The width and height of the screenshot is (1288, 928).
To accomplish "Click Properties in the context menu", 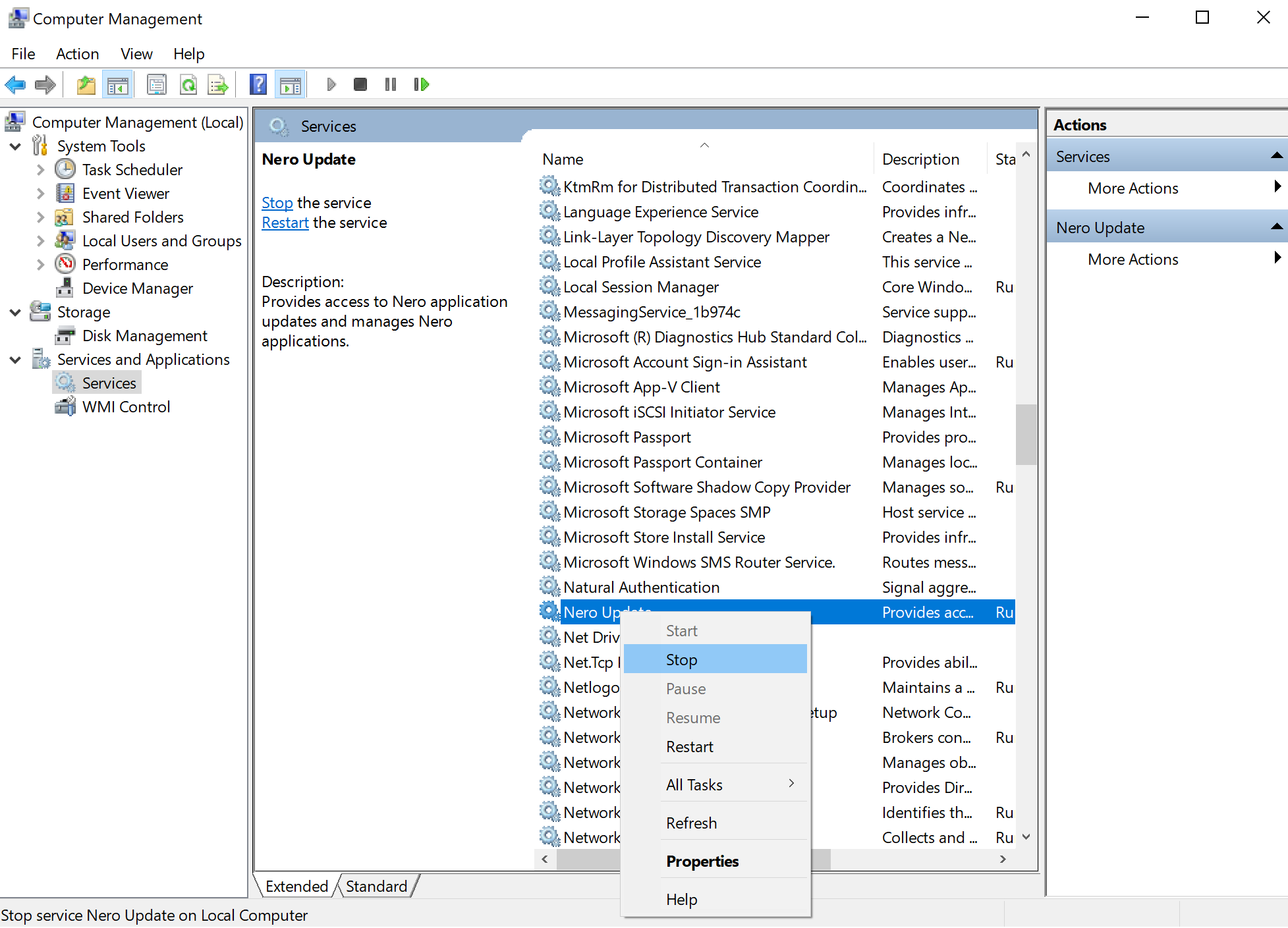I will click(x=702, y=861).
